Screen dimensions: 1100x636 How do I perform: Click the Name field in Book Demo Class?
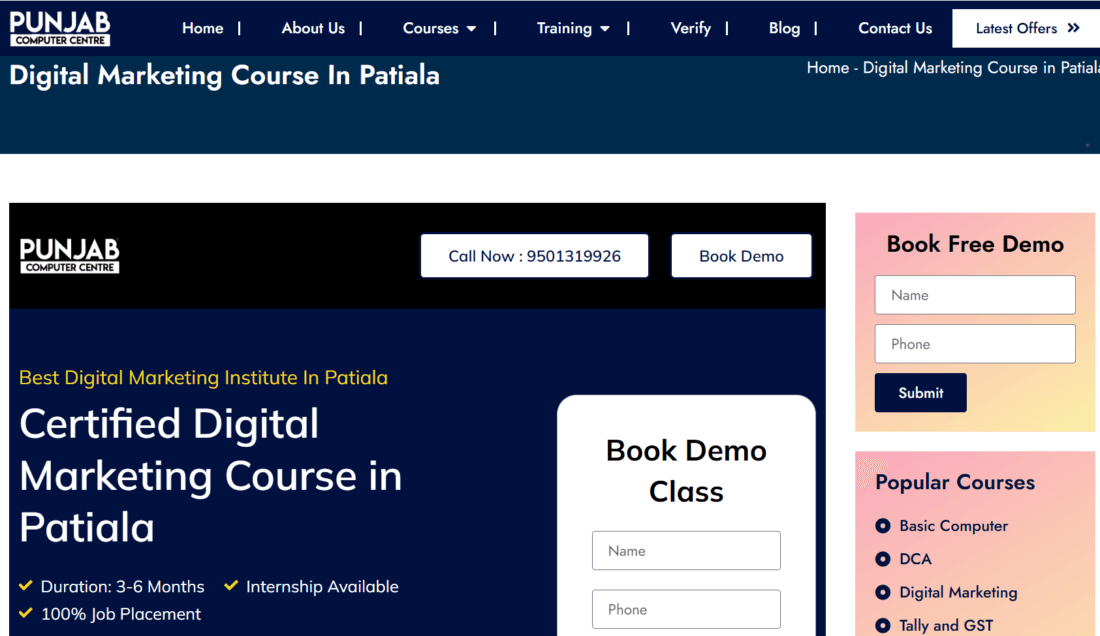click(686, 551)
